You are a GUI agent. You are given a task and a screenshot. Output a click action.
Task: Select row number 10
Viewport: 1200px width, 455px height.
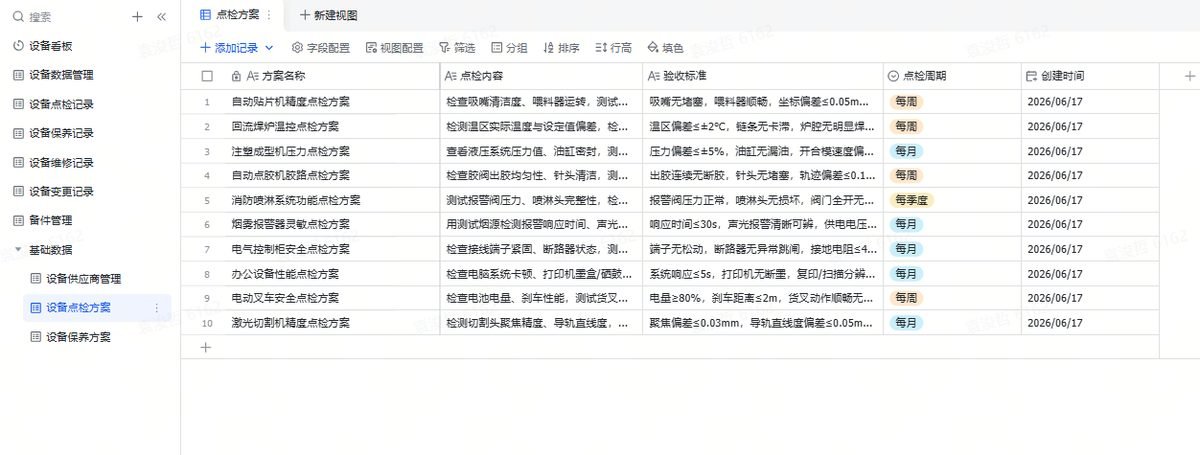pyautogui.click(x=207, y=323)
